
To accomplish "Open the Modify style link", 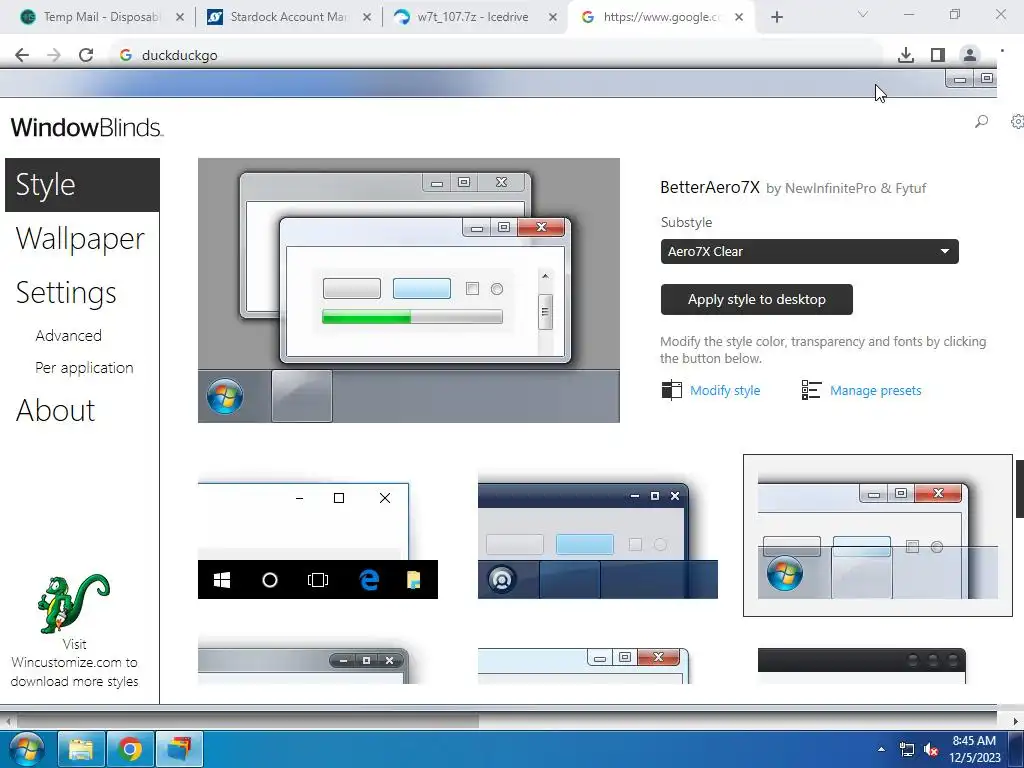I will click(725, 391).
